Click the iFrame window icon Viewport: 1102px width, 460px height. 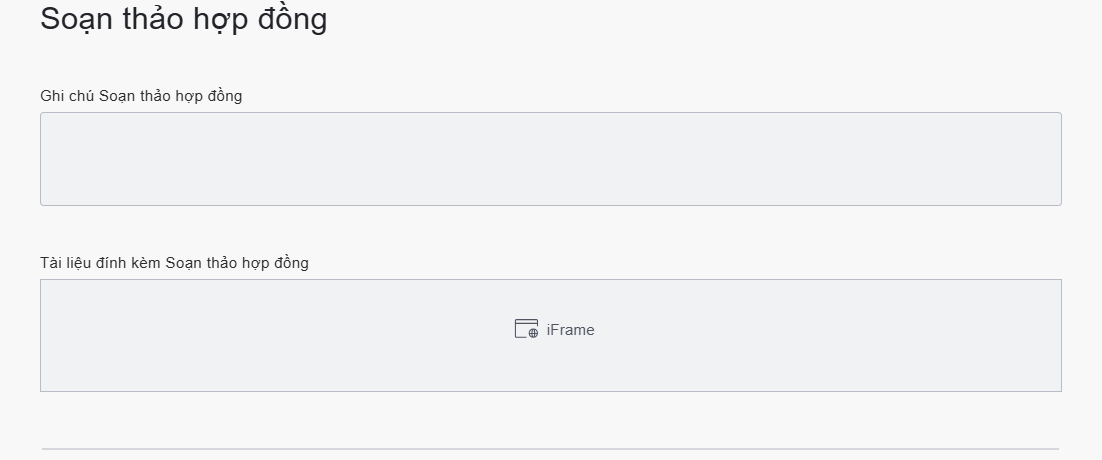[525, 328]
